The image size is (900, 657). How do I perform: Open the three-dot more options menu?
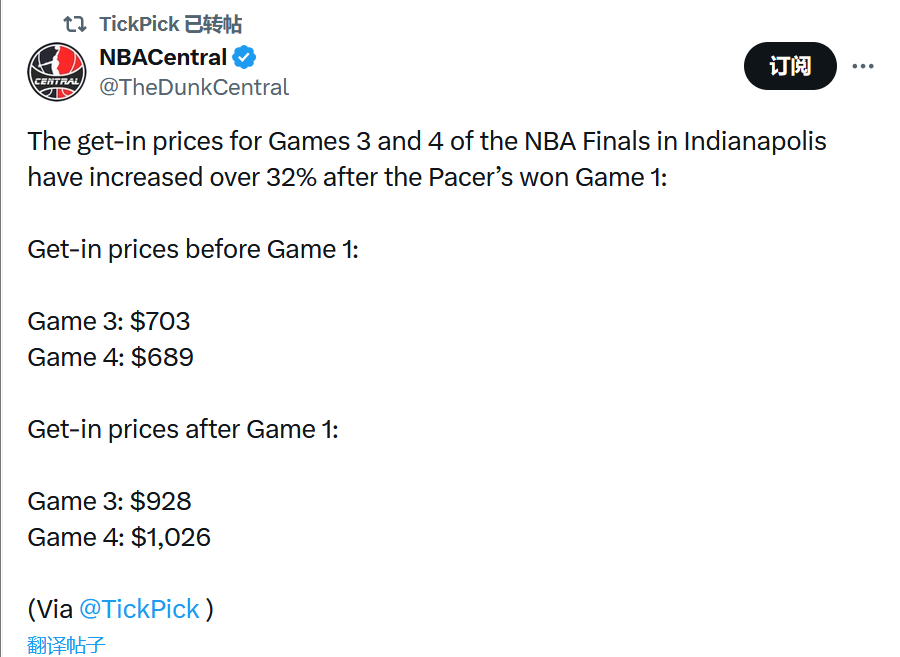(863, 67)
